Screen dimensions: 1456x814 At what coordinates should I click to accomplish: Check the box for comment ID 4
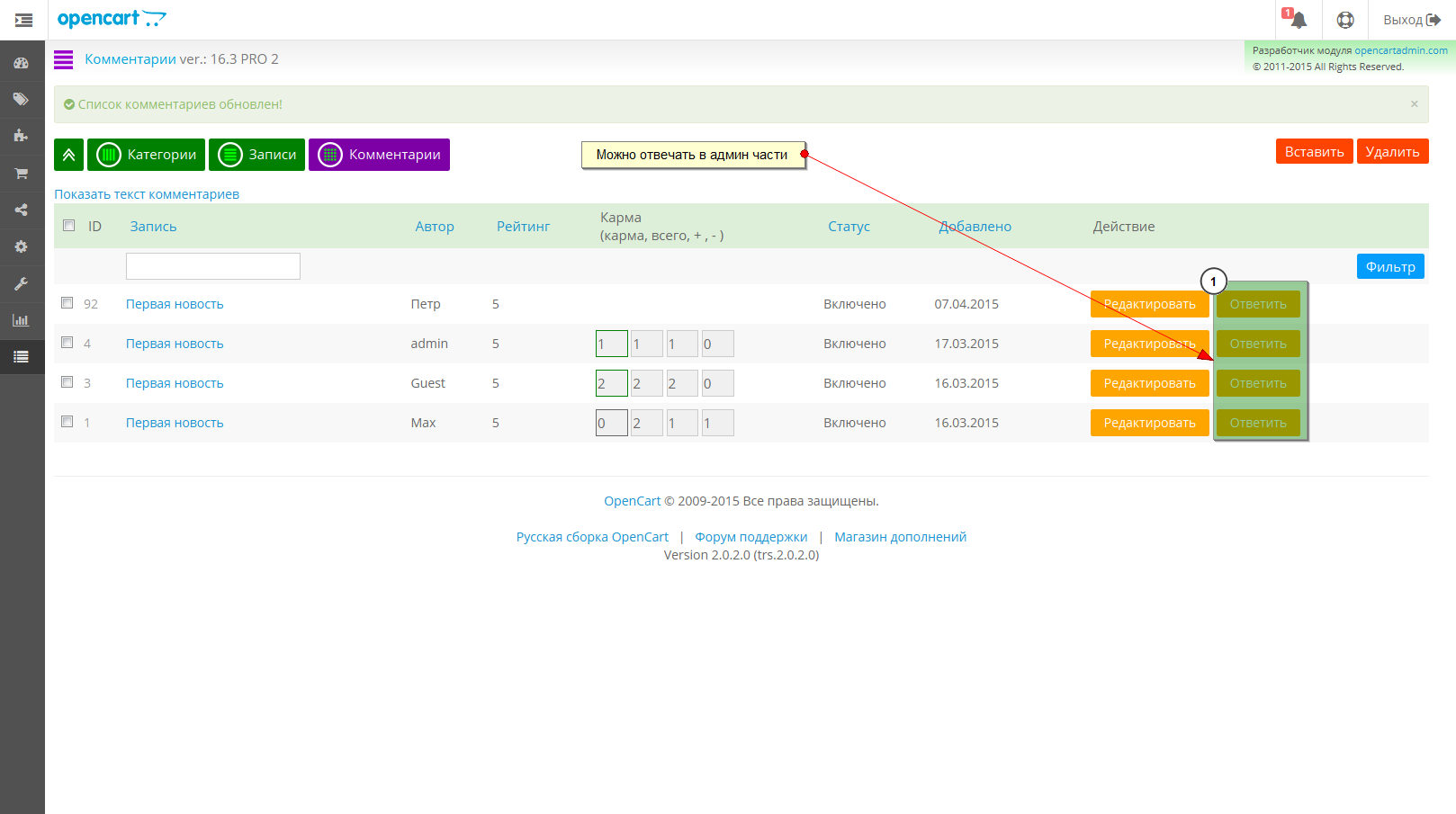(67, 343)
